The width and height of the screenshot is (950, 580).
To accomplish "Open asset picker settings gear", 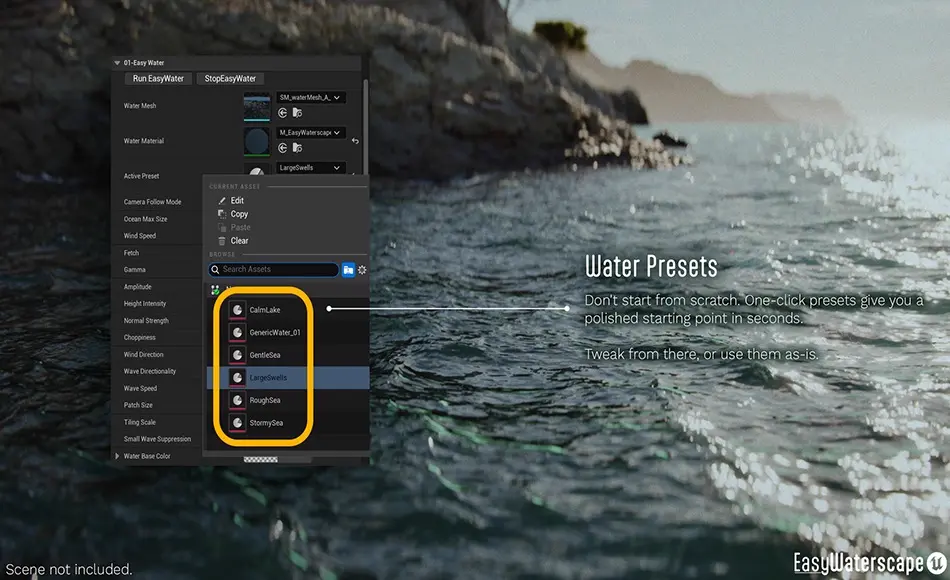I will tap(362, 270).
